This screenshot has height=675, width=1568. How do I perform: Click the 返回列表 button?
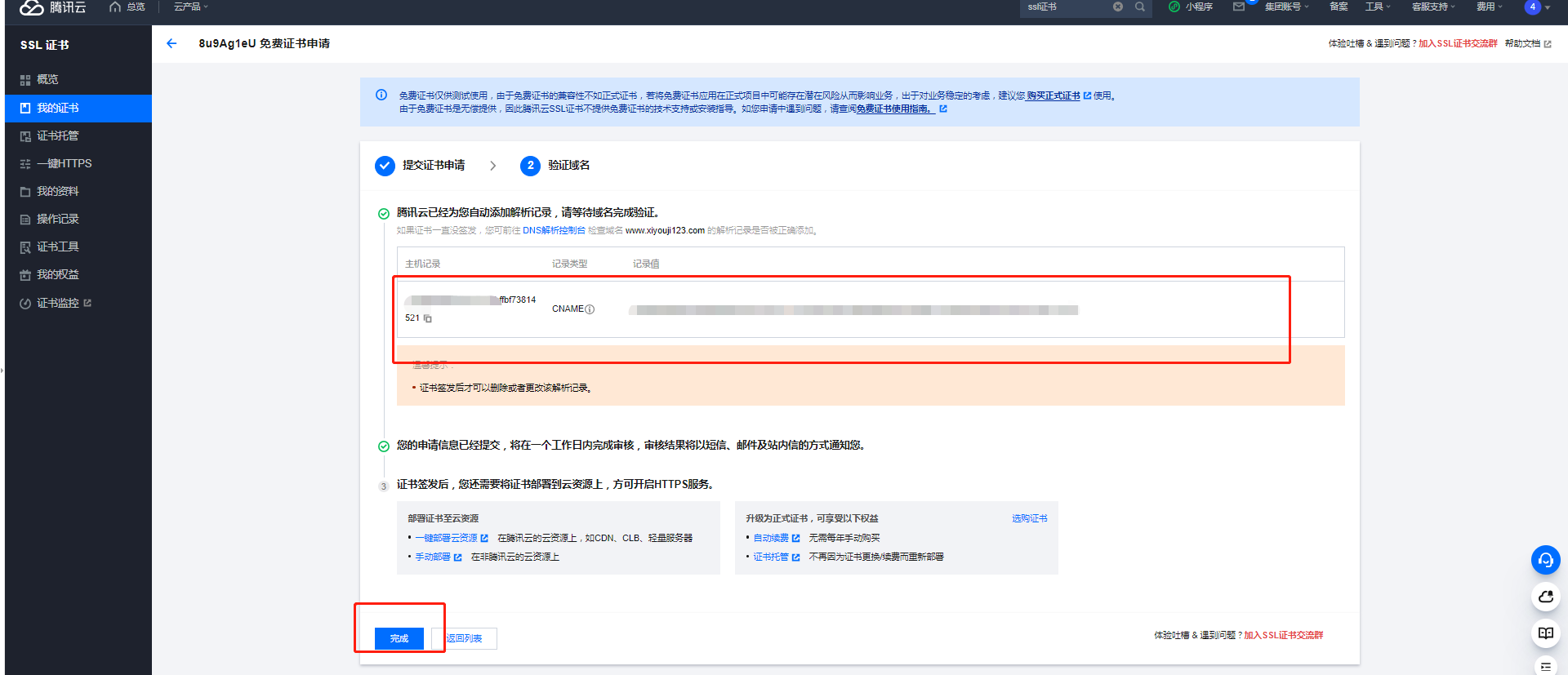464,638
